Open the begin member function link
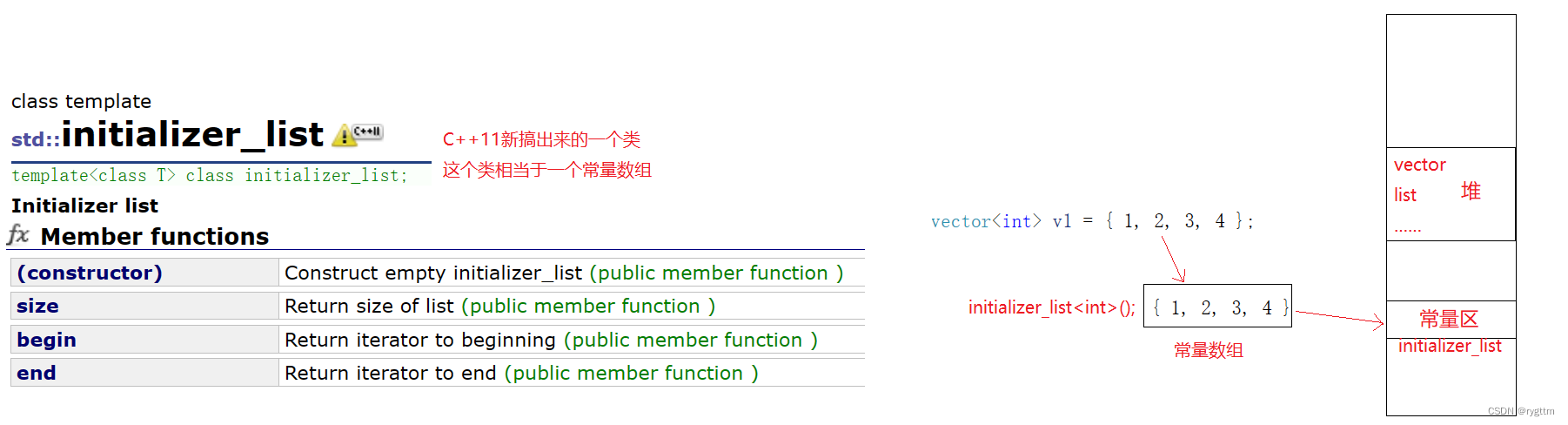This screenshot has width=1568, height=425. click(x=46, y=340)
